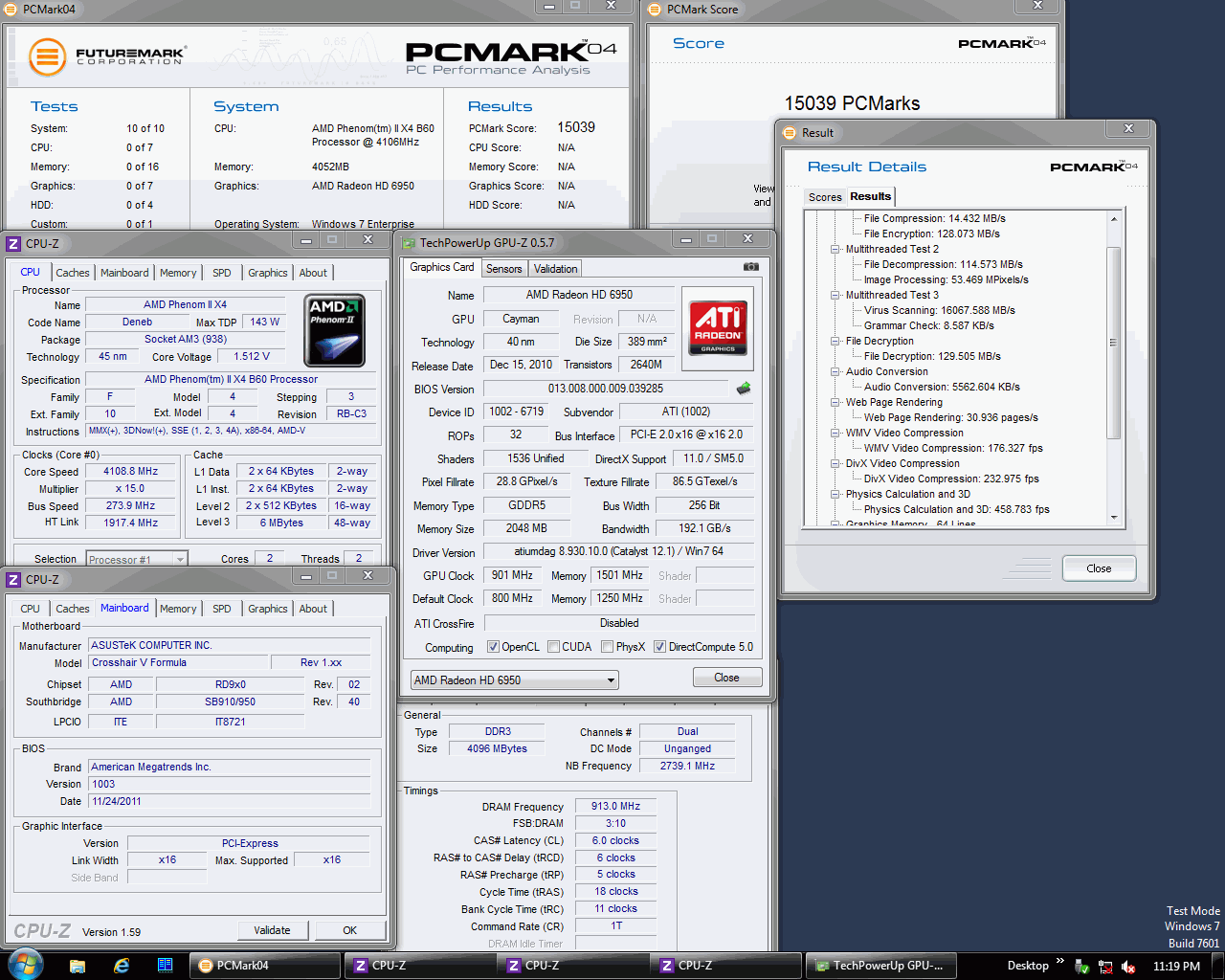
Task: Collapse the Web Page Rendering tree node
Action: coord(835,402)
